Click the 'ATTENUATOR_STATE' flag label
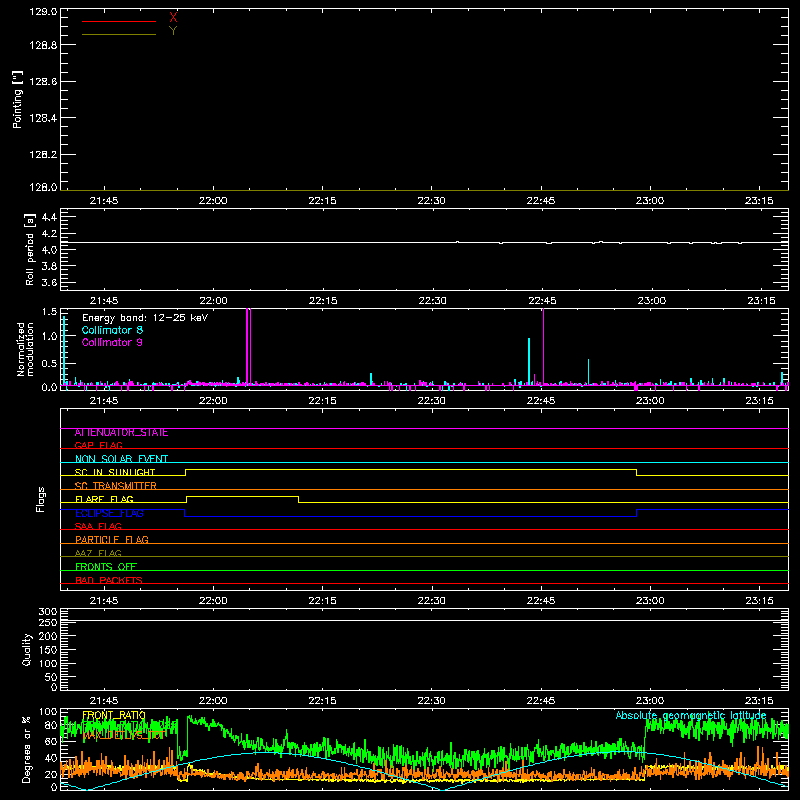 [x=121, y=433]
